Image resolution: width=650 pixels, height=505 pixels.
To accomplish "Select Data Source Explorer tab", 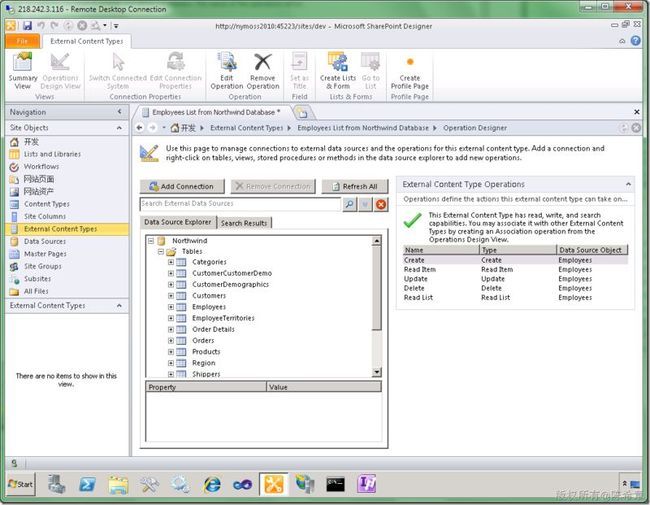I will click(178, 222).
